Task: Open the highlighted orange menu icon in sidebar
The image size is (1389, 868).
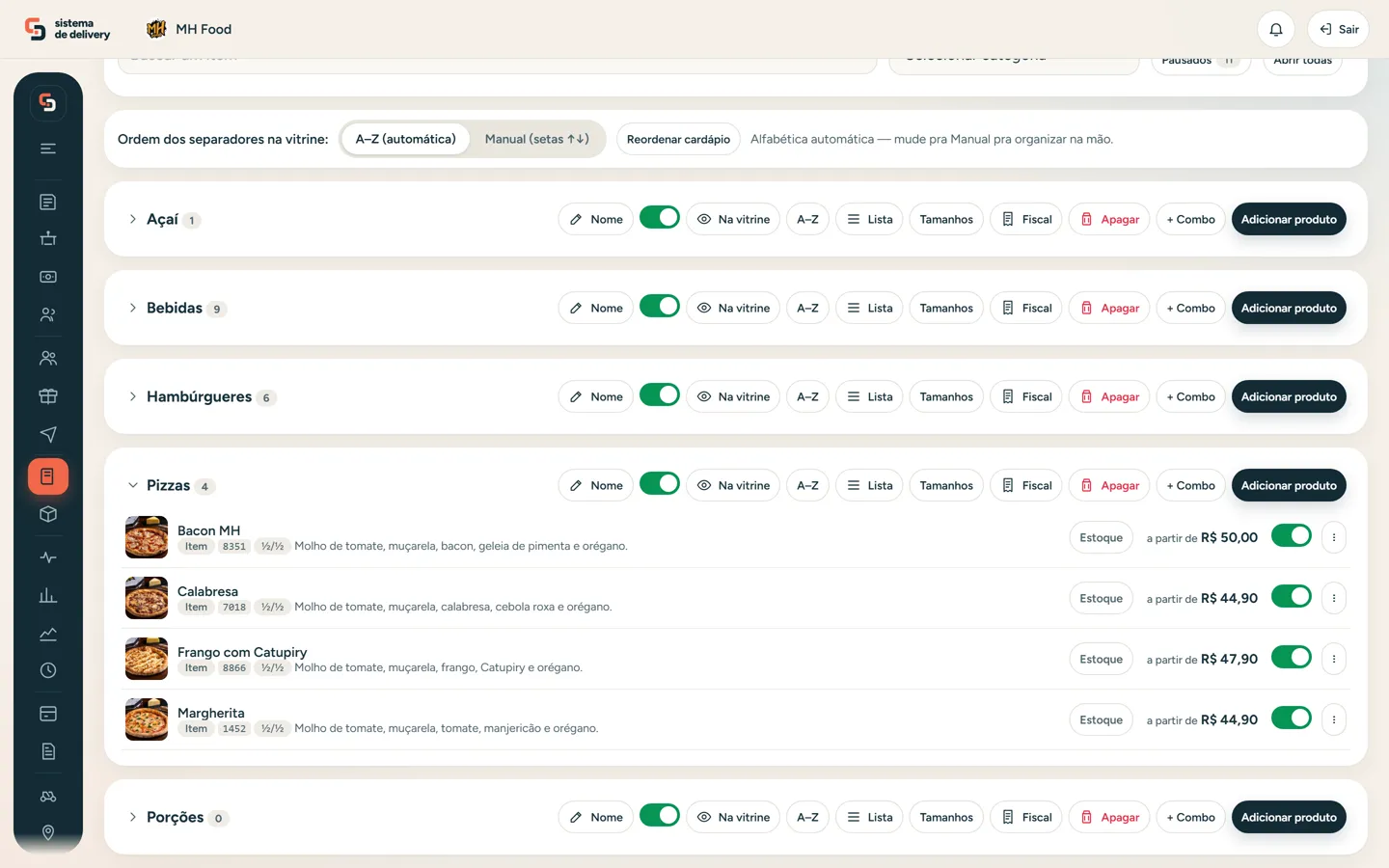Action: 48,476
